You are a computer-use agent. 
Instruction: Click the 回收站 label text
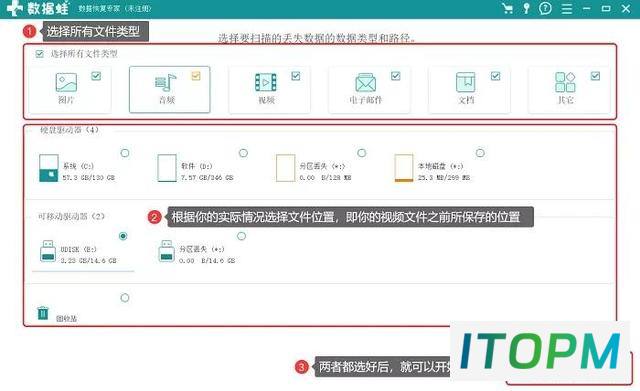click(66, 318)
